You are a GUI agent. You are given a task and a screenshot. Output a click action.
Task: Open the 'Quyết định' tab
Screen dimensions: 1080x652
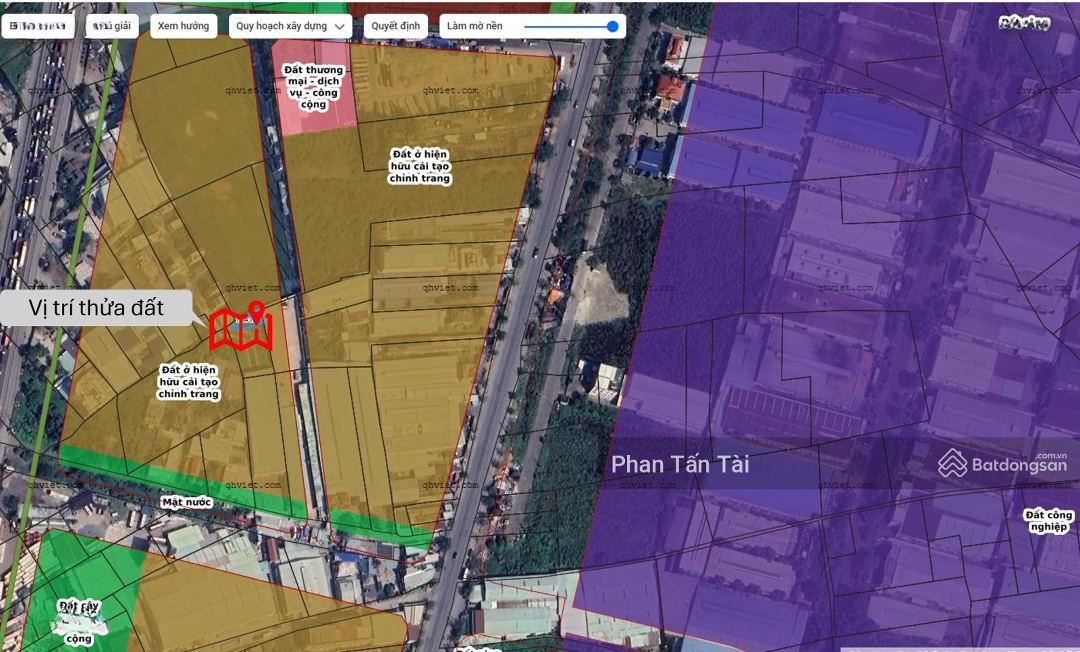[x=395, y=26]
